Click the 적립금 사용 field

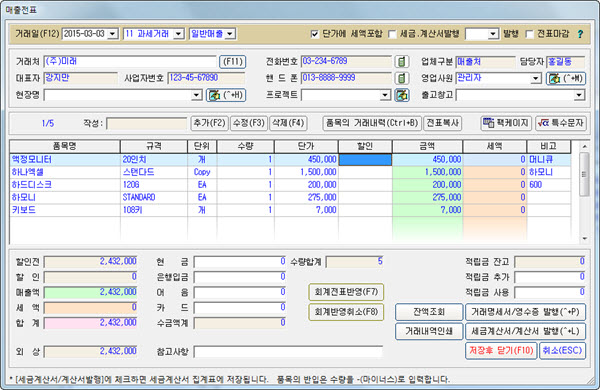coord(550,293)
